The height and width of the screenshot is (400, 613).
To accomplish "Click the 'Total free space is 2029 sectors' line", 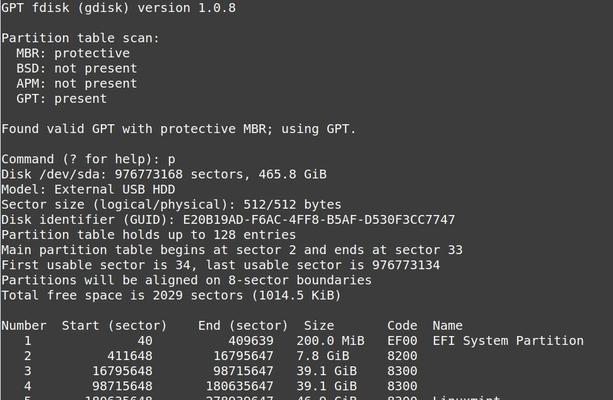I will tap(171, 296).
